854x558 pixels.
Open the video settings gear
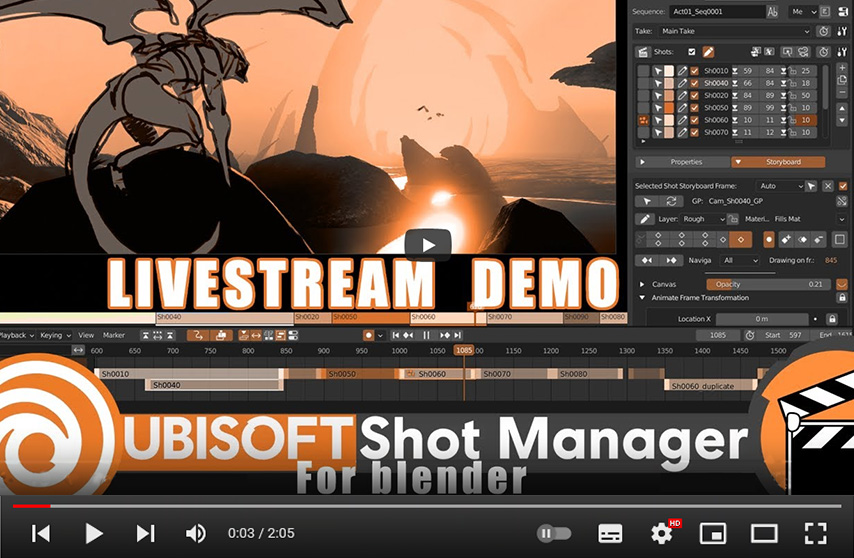tap(662, 534)
